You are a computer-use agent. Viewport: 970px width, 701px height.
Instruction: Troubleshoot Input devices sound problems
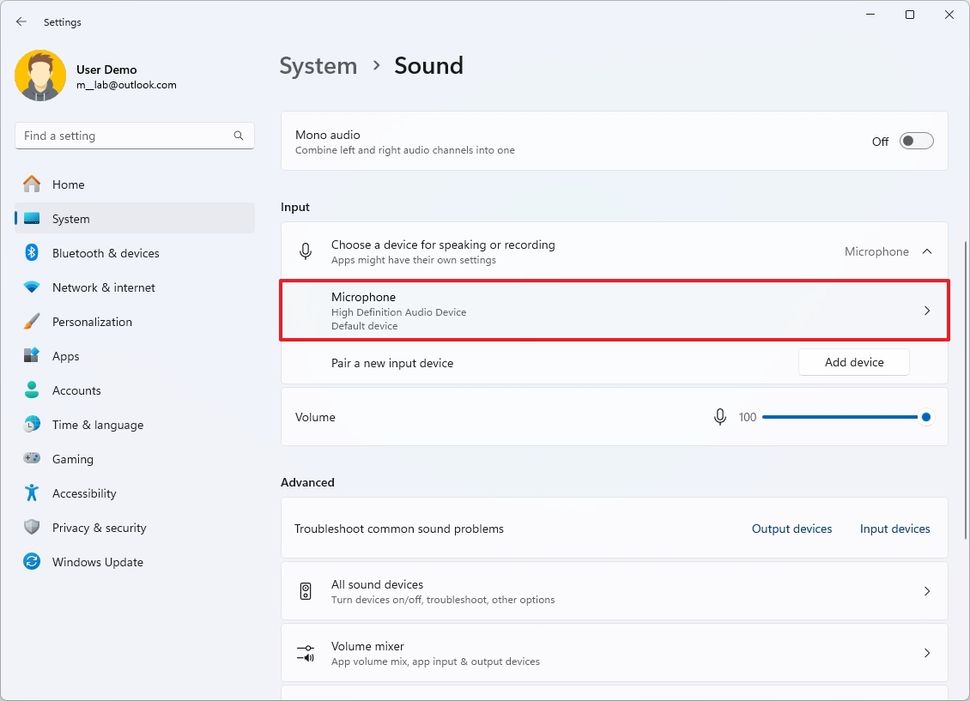coord(894,528)
